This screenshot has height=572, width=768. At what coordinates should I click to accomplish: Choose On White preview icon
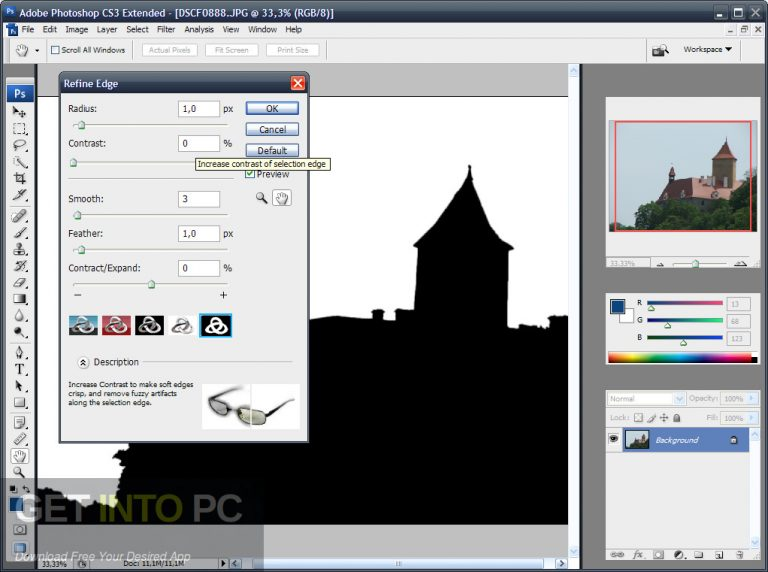(x=182, y=325)
